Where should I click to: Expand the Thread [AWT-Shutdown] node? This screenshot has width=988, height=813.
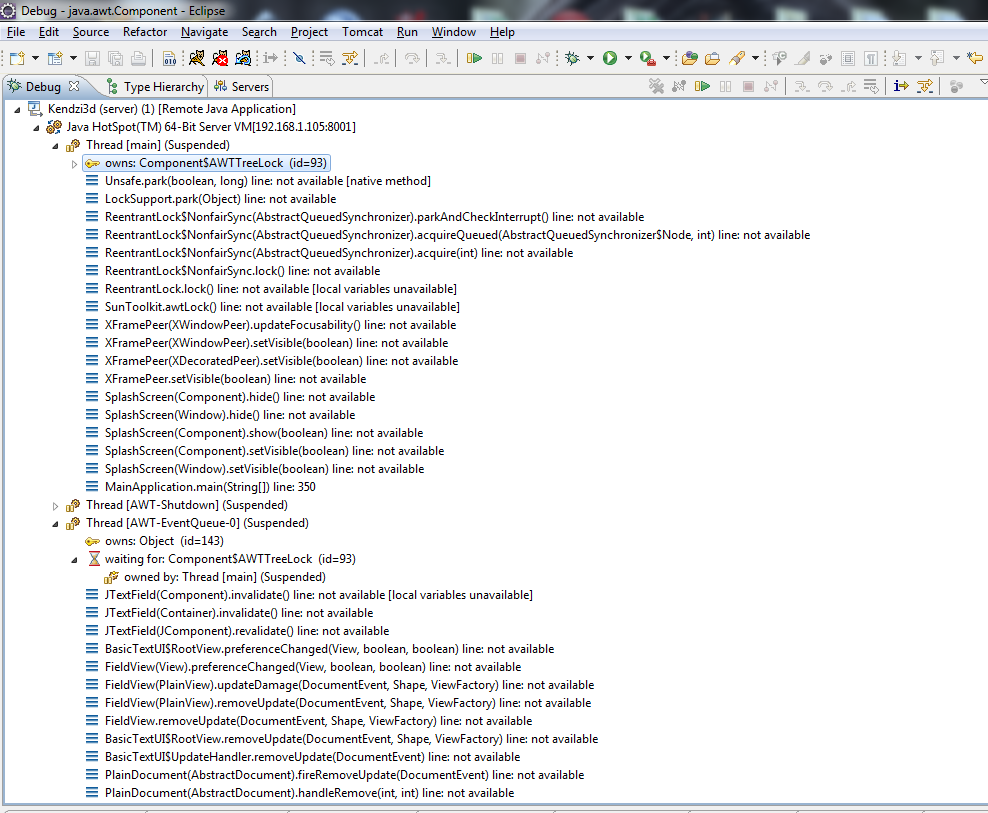[56, 505]
